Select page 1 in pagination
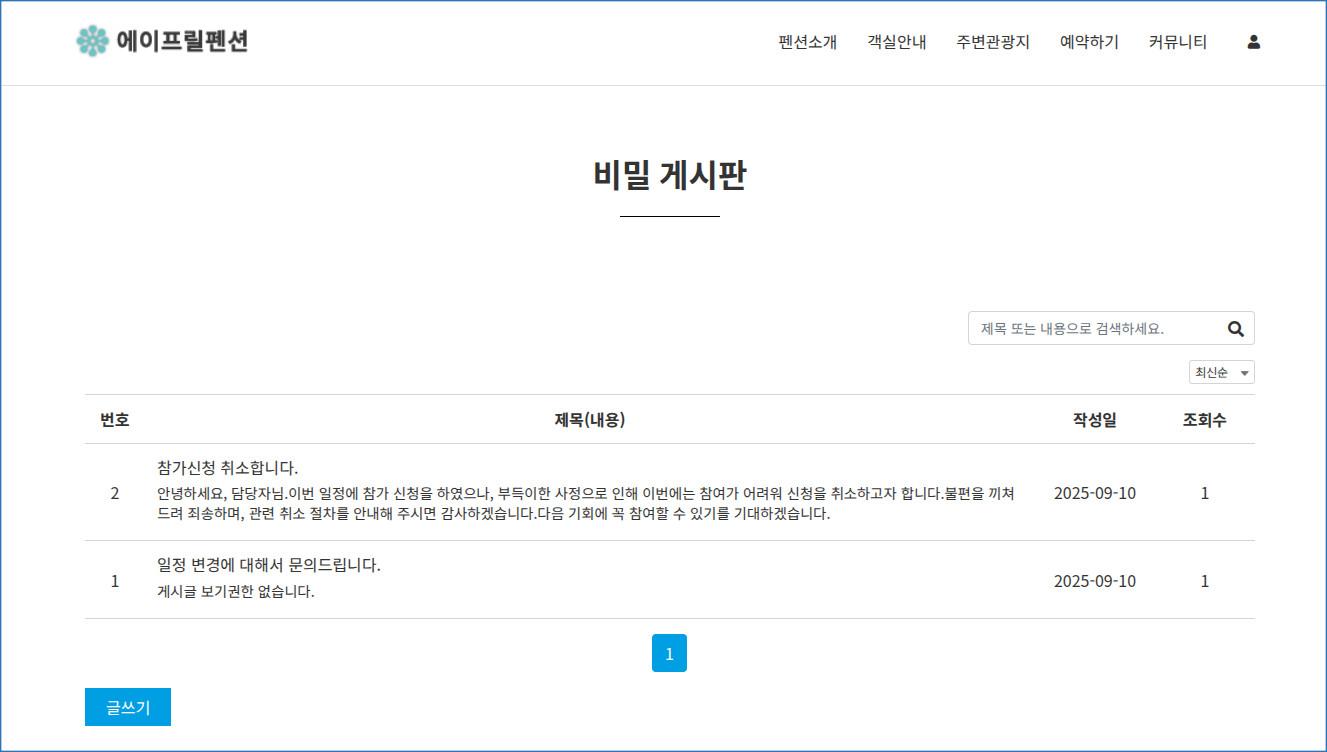Viewport: 1327px width, 752px height. tap(669, 653)
